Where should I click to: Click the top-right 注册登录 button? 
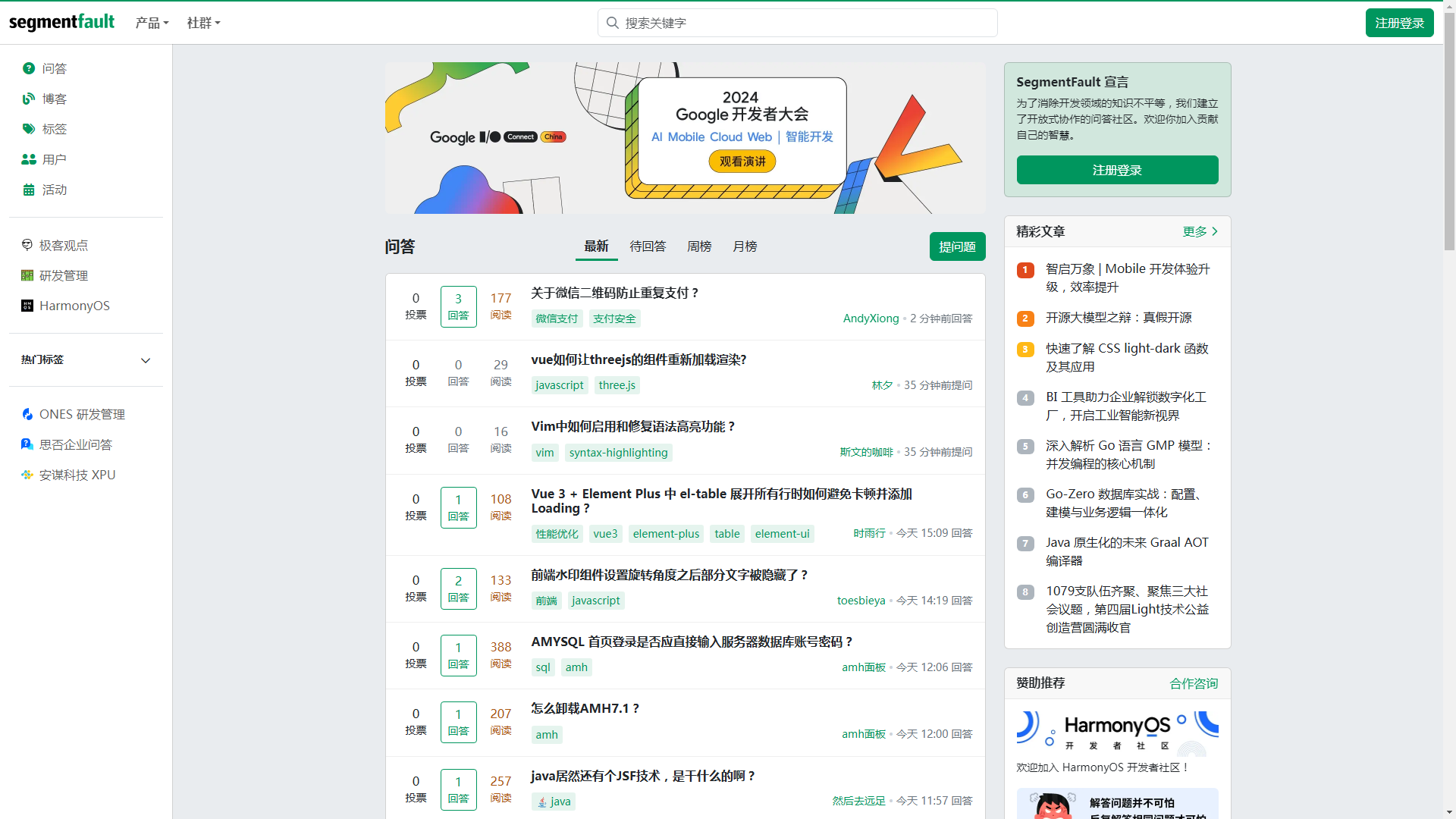[1399, 23]
